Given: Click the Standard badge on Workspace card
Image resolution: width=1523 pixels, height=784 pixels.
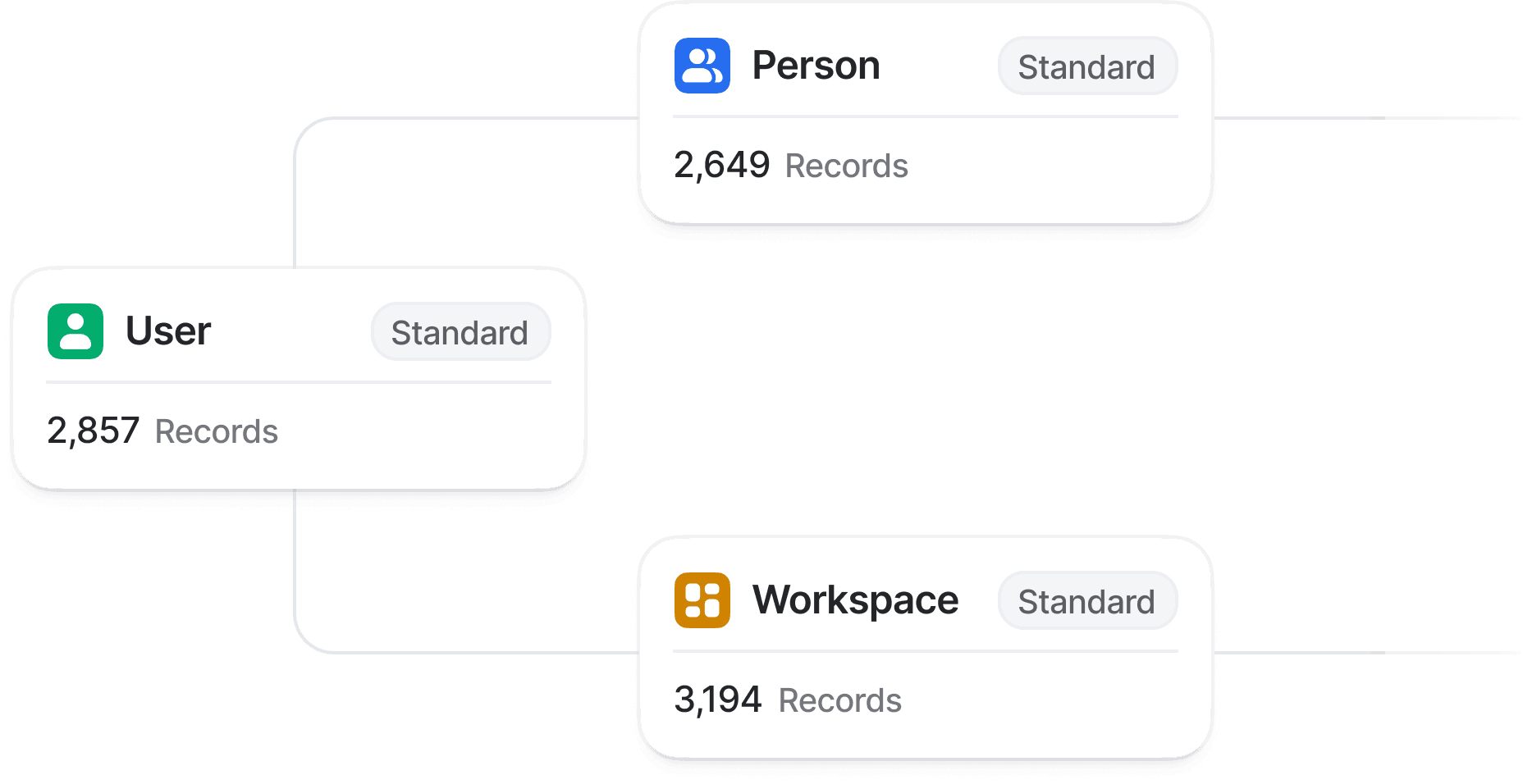Looking at the screenshot, I should coord(1086,601).
